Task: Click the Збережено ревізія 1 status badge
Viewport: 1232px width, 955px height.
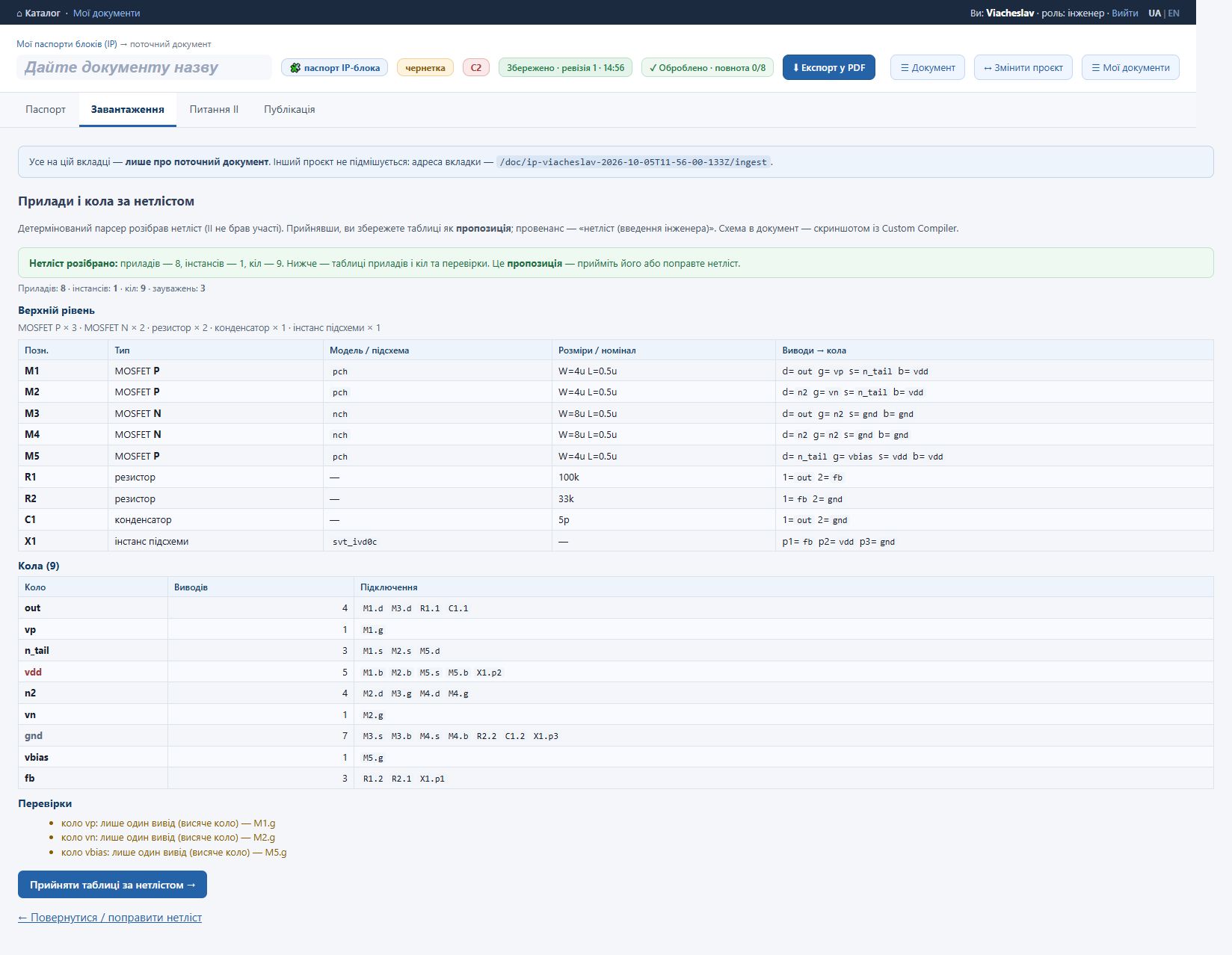Action: [x=565, y=68]
